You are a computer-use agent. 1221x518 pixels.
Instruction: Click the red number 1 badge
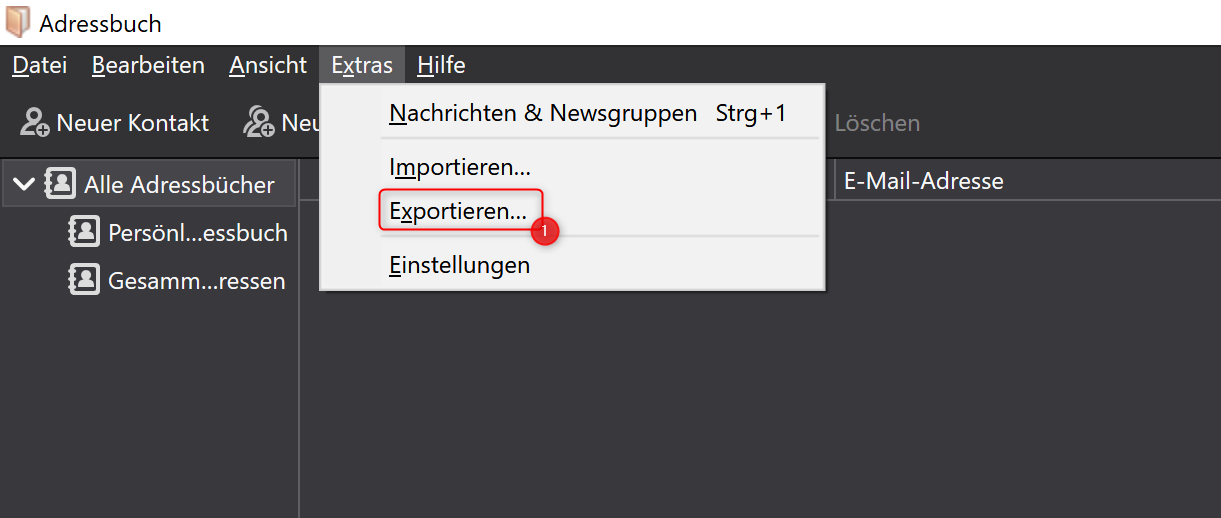[x=545, y=231]
